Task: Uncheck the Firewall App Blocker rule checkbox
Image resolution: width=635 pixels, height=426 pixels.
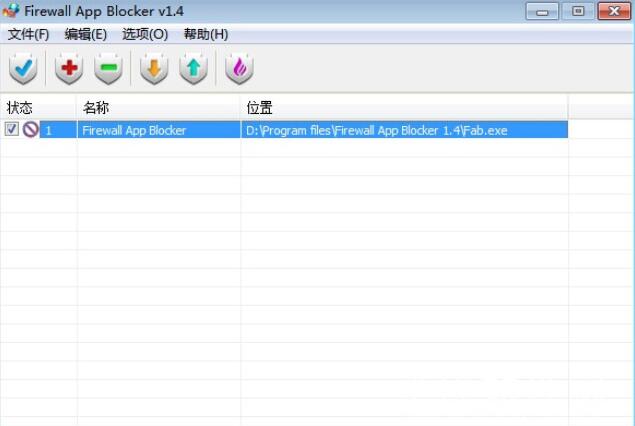Action: (x=12, y=130)
